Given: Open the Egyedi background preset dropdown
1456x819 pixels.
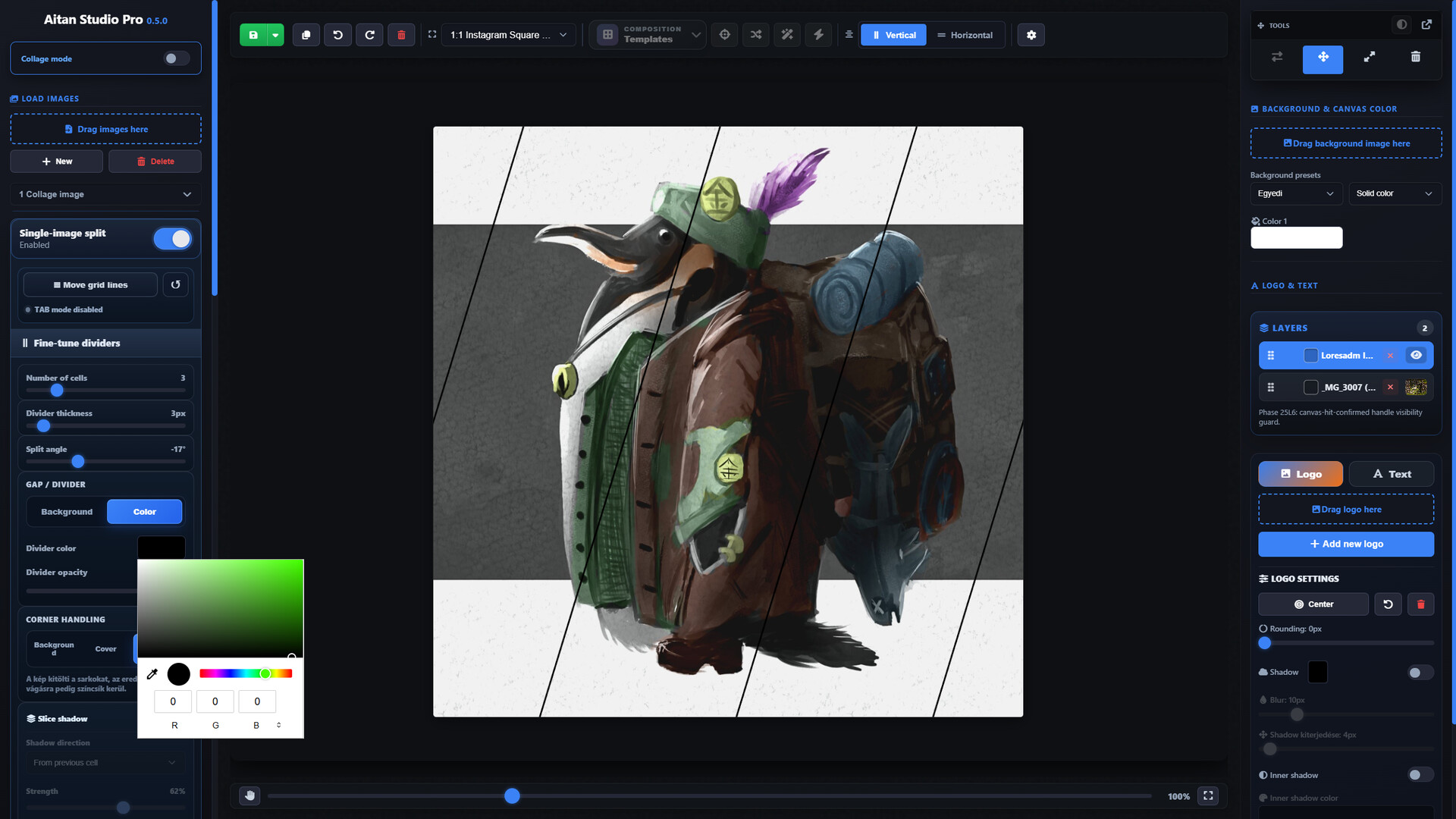Looking at the screenshot, I should coord(1296,193).
